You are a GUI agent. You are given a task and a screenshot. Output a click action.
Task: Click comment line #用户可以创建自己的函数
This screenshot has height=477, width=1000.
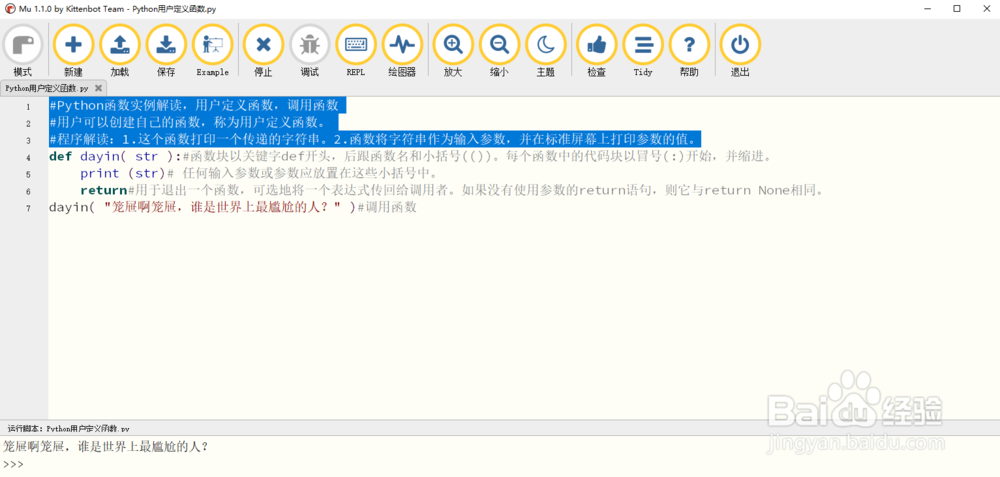188,122
